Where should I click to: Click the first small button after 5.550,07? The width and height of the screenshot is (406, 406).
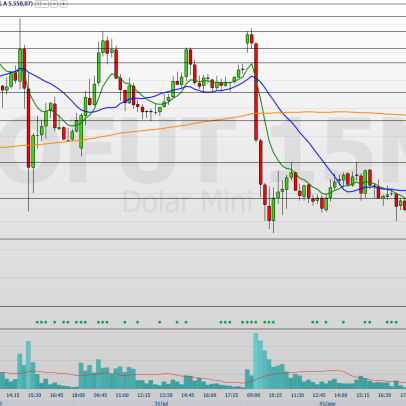pyautogui.click(x=39, y=4)
